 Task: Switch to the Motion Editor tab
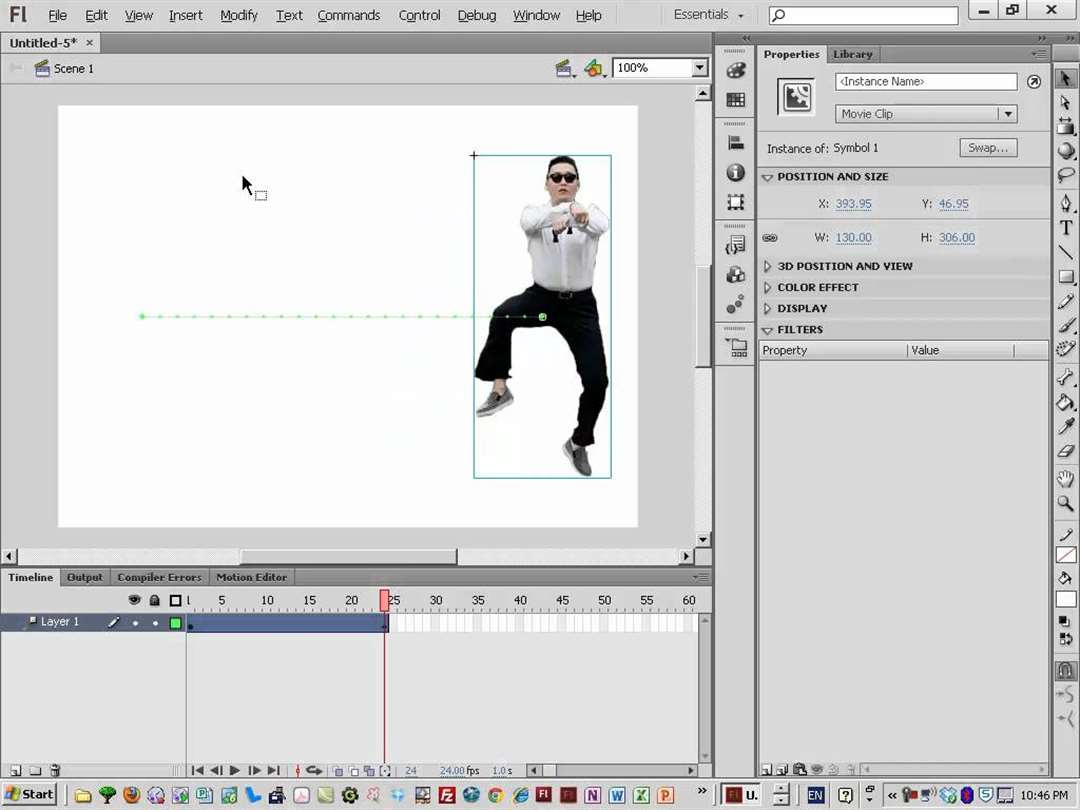point(251,577)
